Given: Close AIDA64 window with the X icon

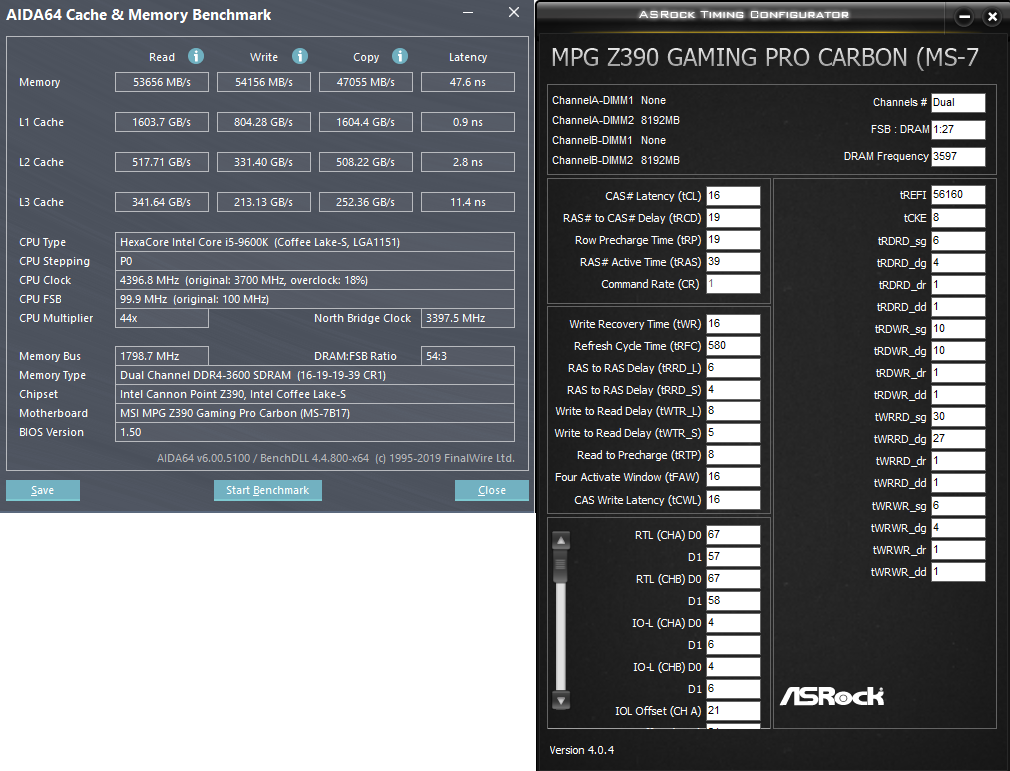Looking at the screenshot, I should click(x=513, y=12).
